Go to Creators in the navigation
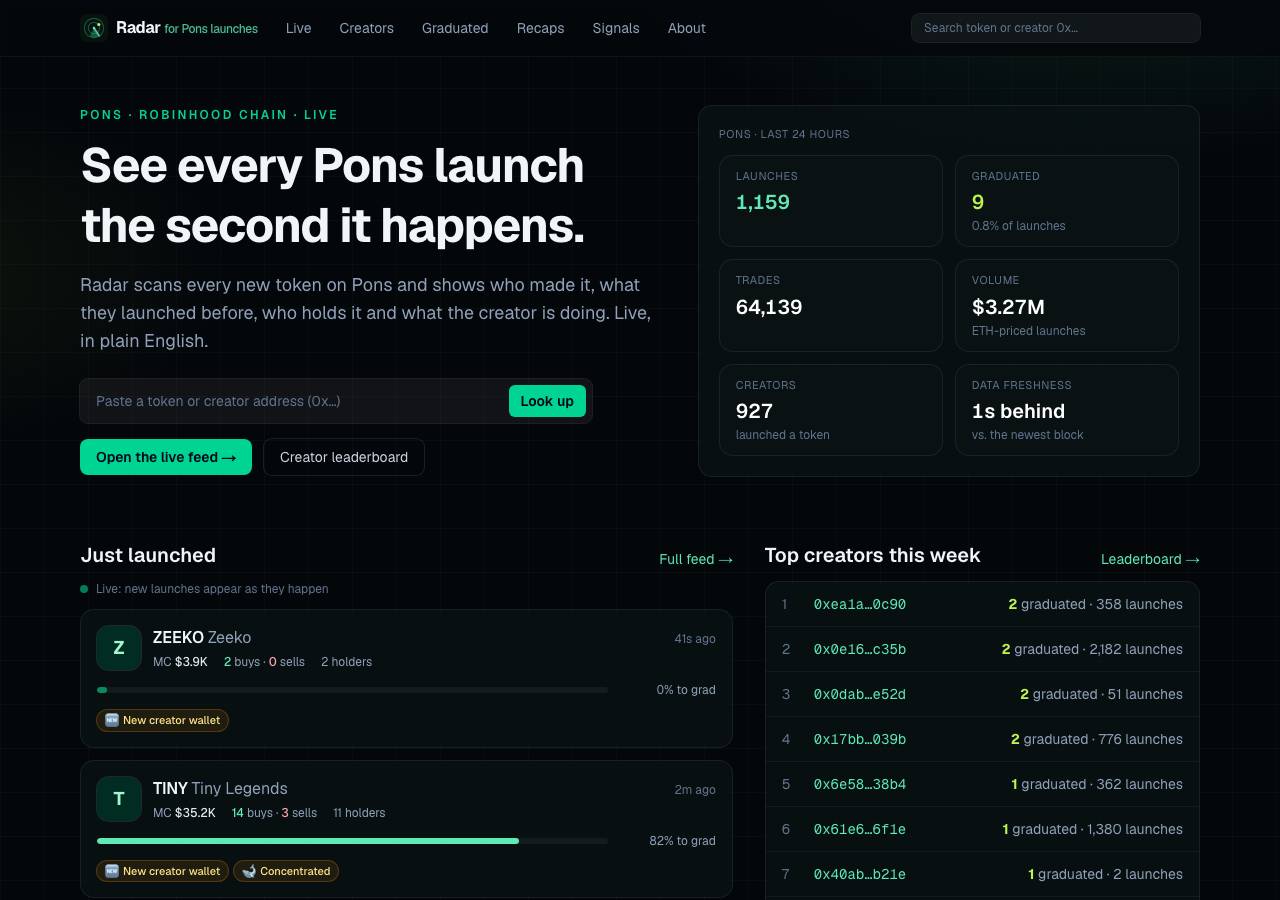The height and width of the screenshot is (900, 1280). (366, 28)
